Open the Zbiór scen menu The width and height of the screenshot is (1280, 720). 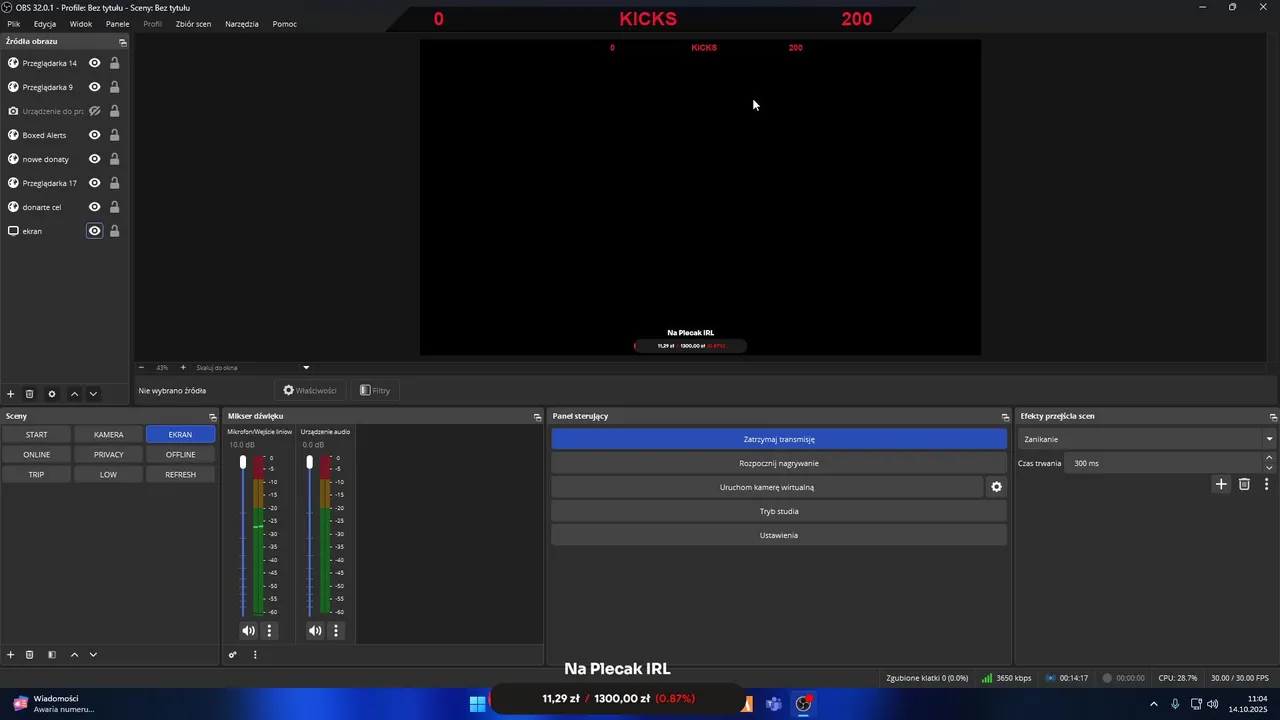coord(193,24)
